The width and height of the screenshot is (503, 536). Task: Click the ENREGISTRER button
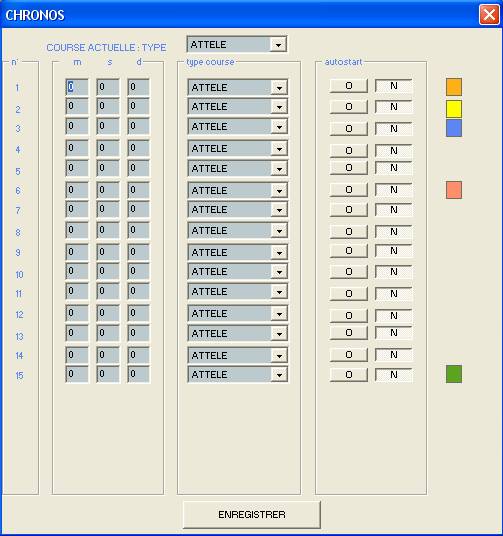click(252, 514)
